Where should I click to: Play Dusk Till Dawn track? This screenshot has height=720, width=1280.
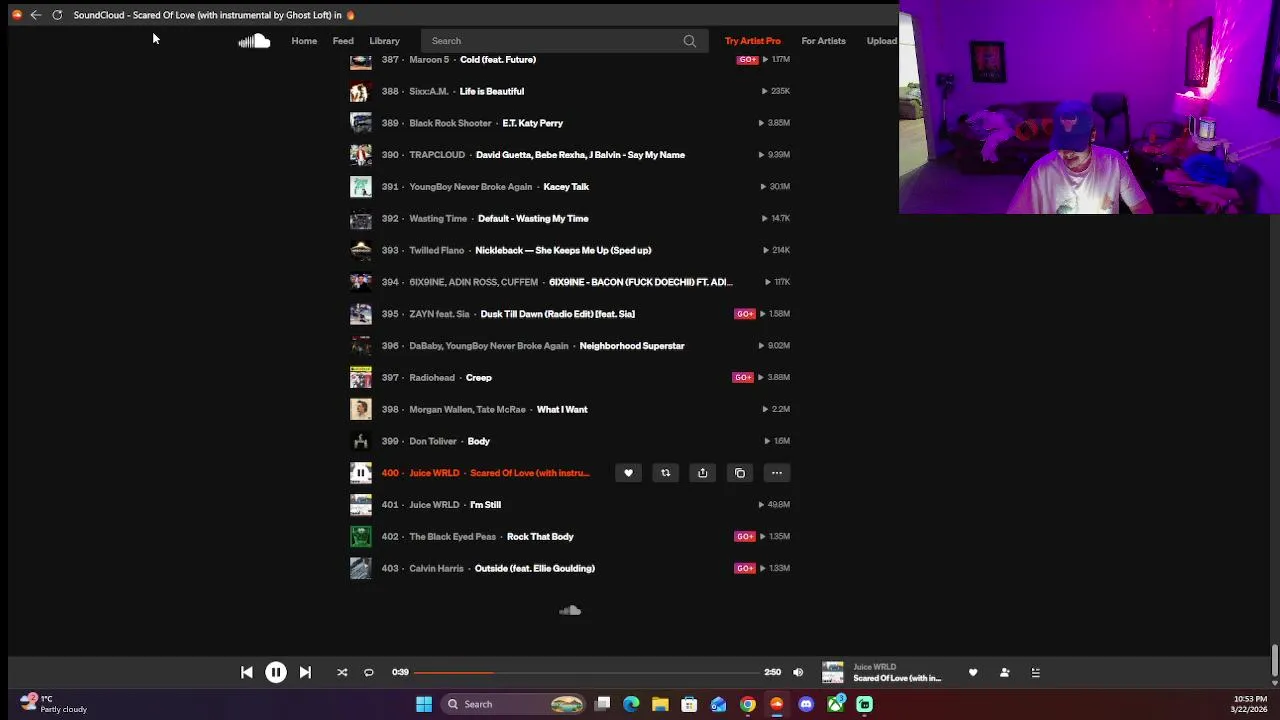pos(558,314)
